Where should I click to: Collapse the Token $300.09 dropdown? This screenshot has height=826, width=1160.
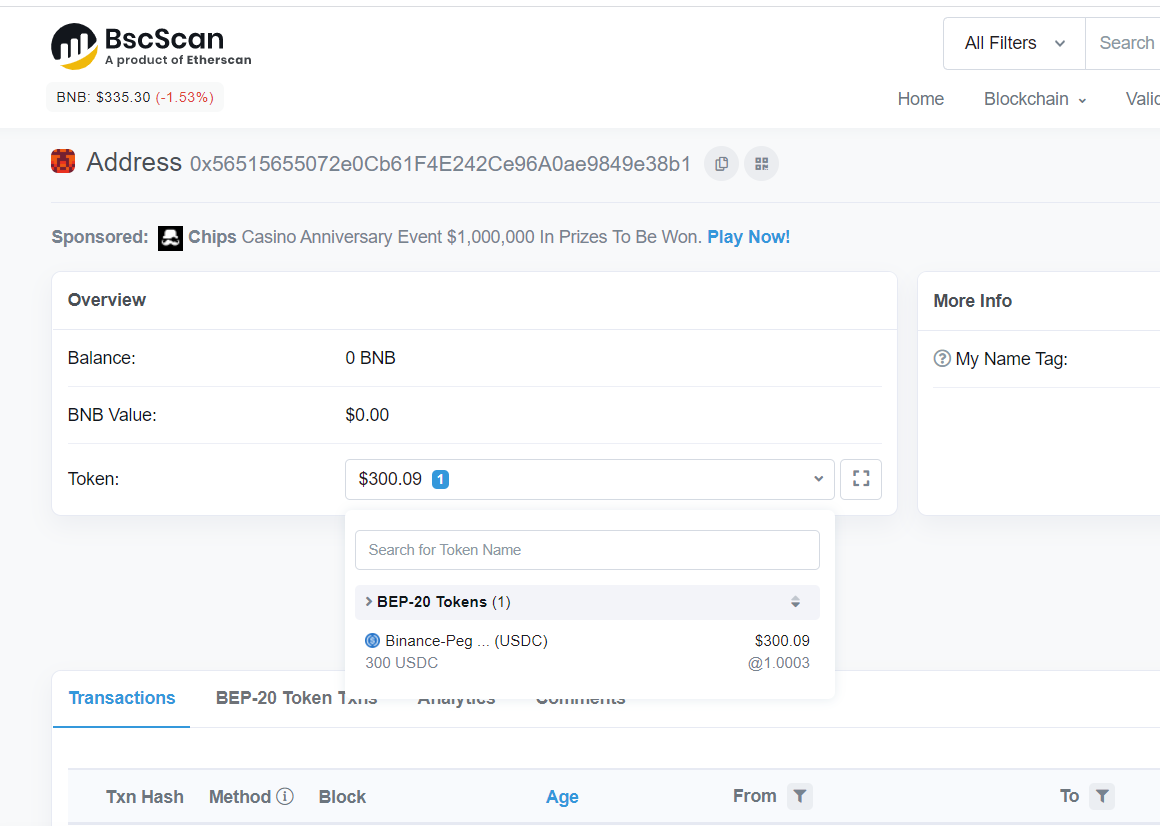coord(590,479)
